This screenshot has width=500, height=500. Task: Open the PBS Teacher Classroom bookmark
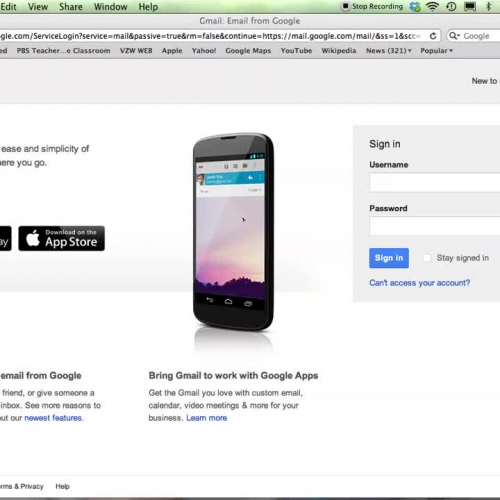point(63,51)
